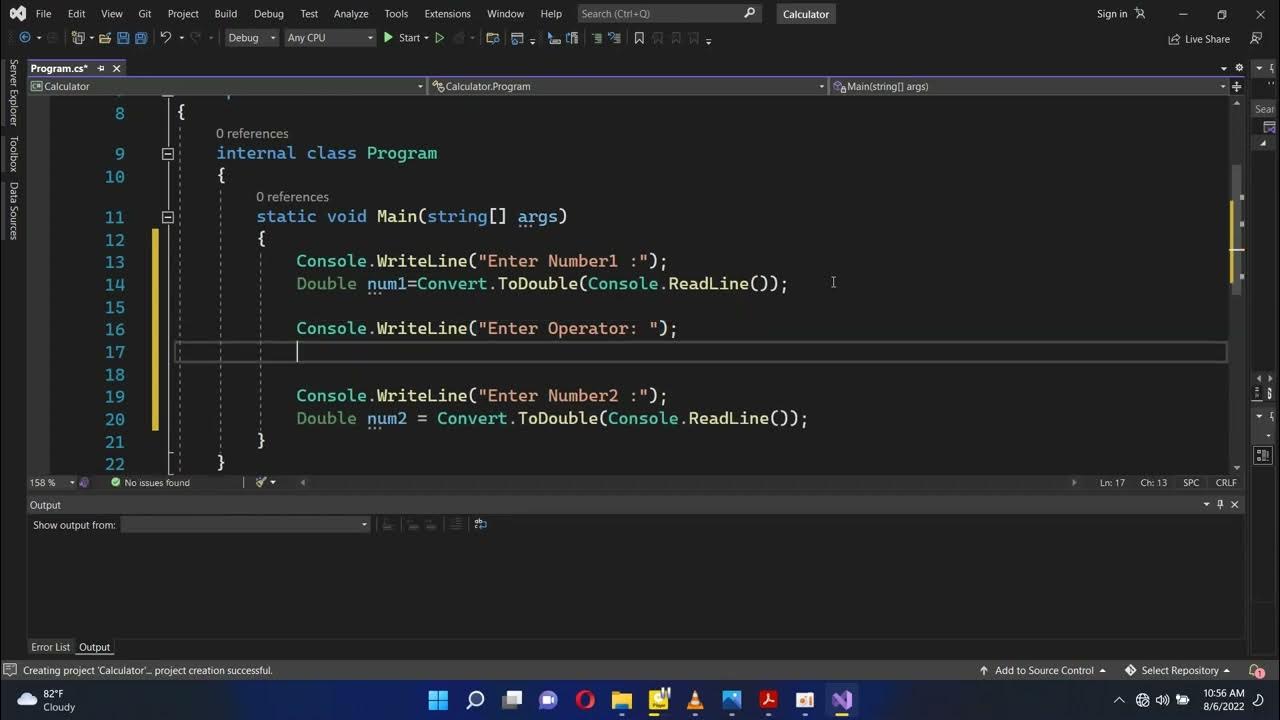Open the Server Explorer side tab
This screenshot has height=720, width=1280.
tap(13, 93)
